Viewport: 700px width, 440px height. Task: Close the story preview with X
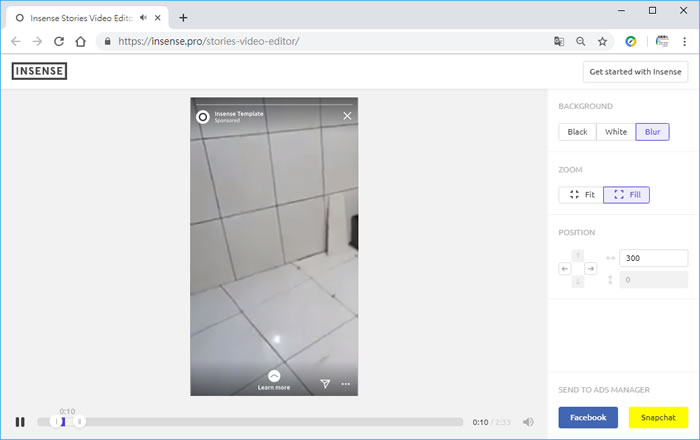pos(347,116)
